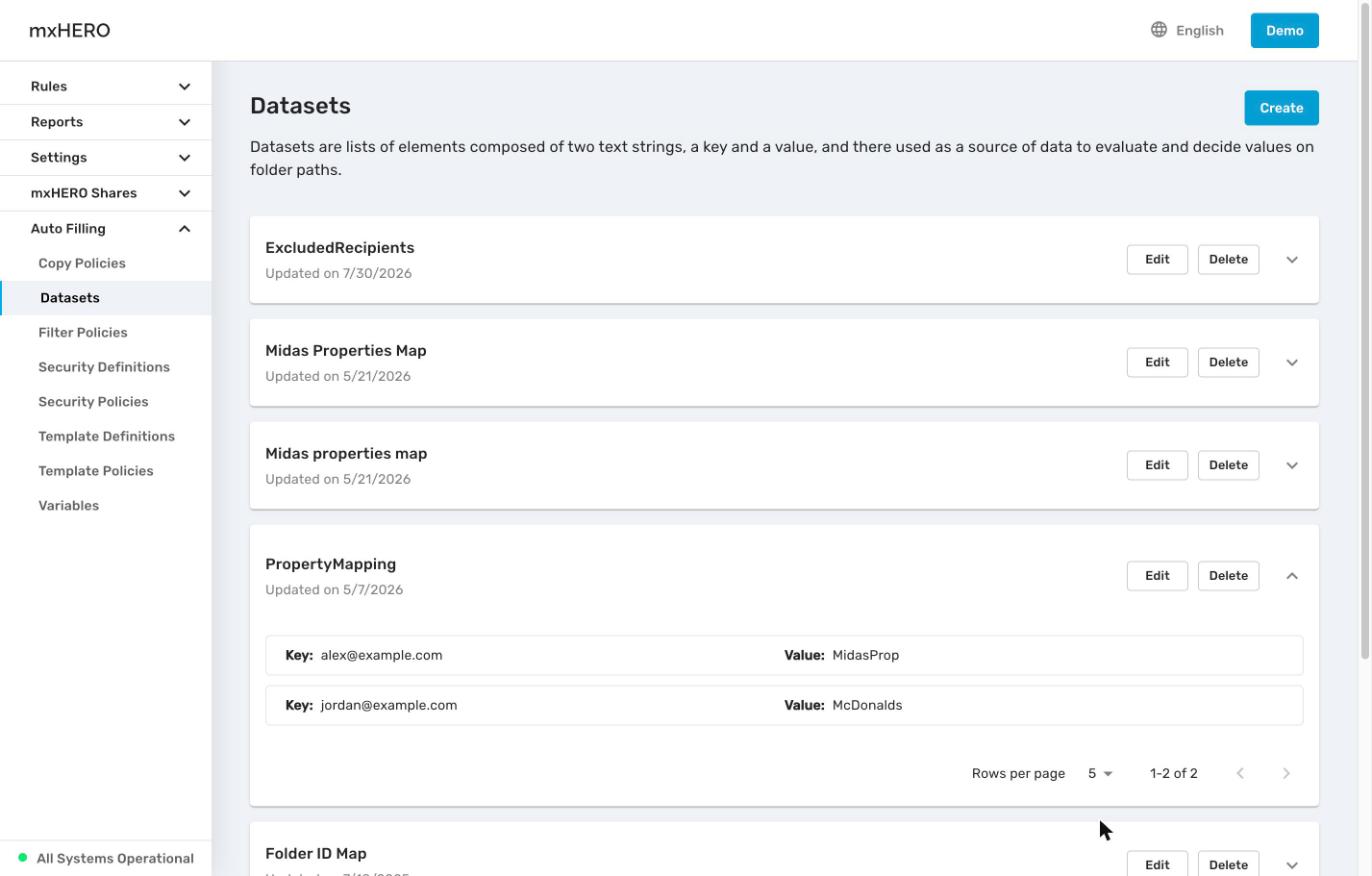Screen dimensions: 1372x876
Task: Open Template Definitions page
Action: (x=106, y=436)
